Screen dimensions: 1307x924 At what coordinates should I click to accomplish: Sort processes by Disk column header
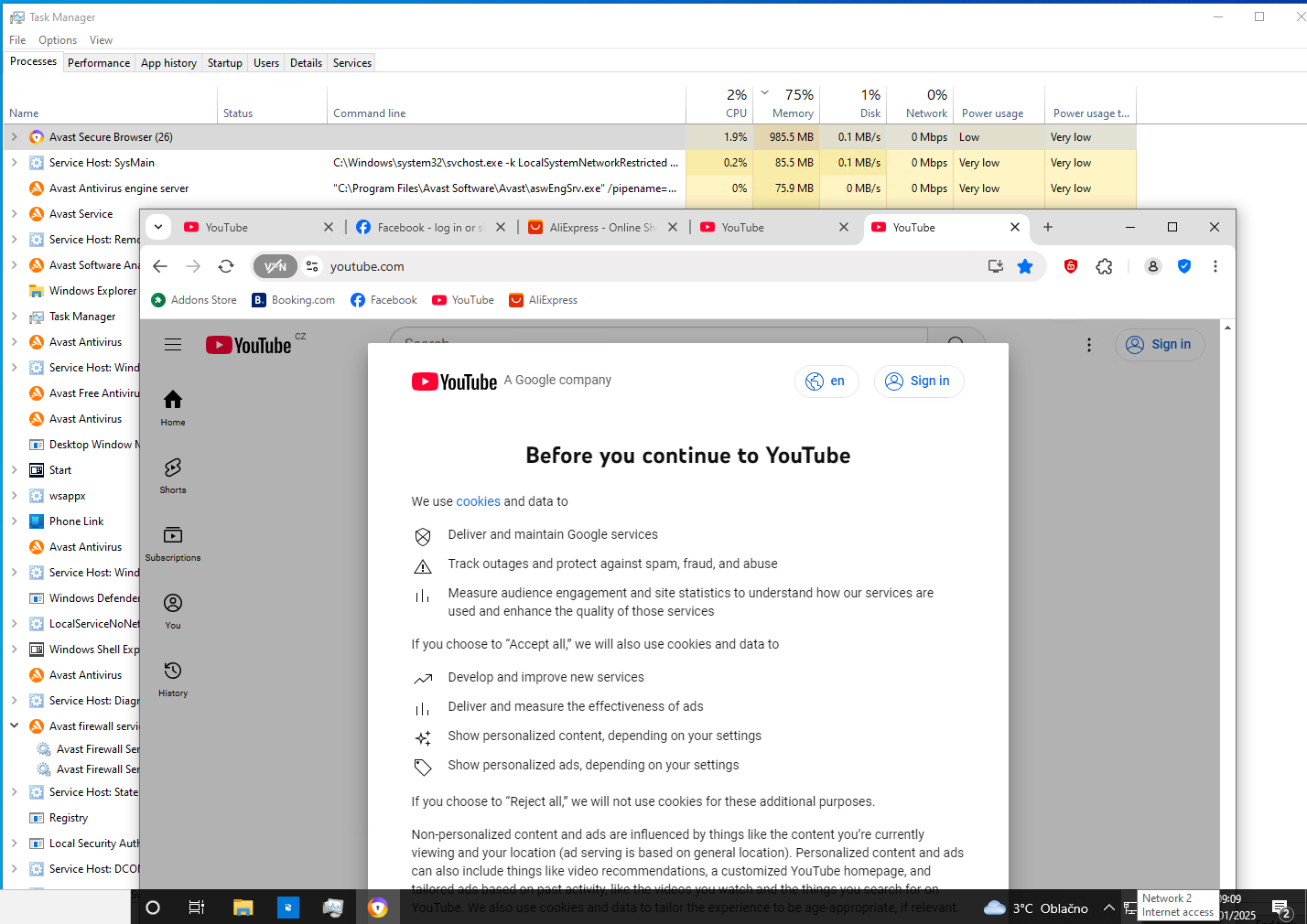pyautogui.click(x=853, y=104)
